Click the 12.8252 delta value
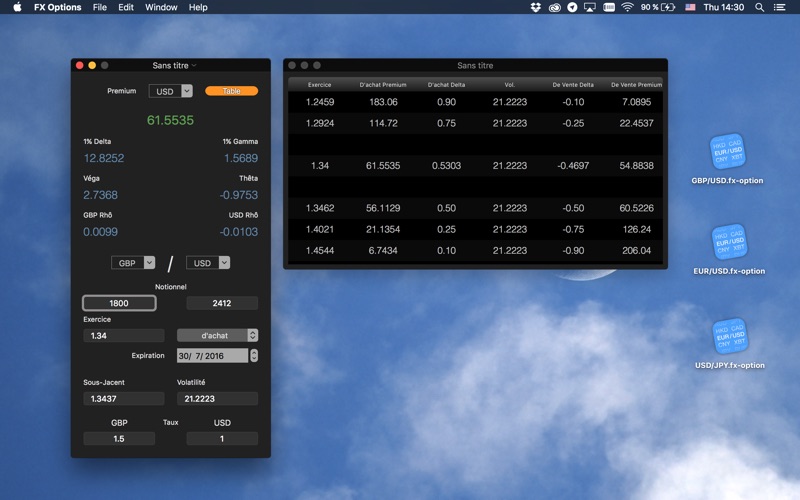 [104, 158]
